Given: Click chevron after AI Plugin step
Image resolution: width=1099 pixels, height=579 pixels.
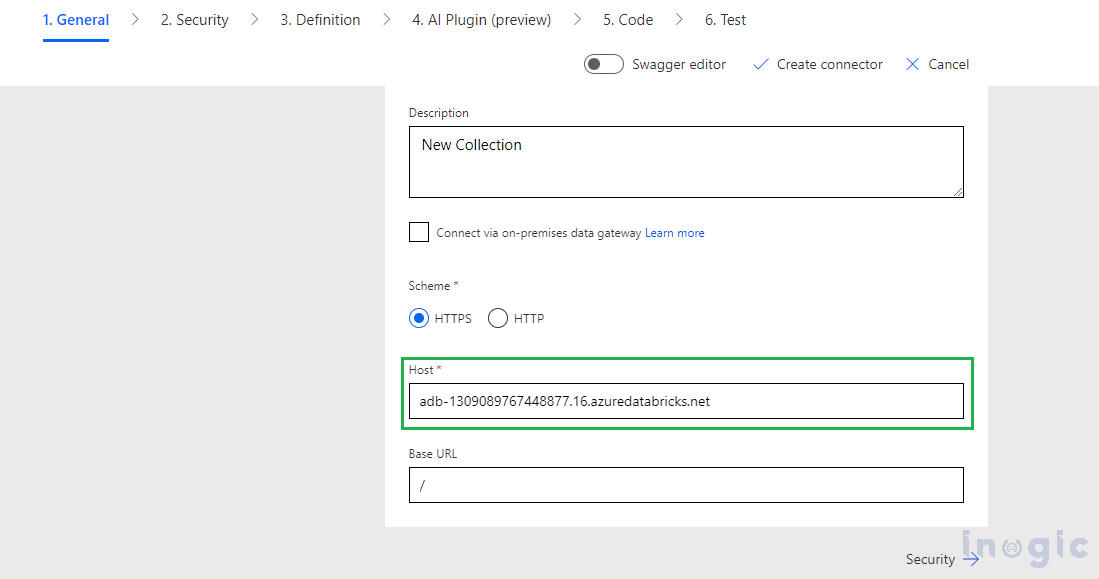Looking at the screenshot, I should [x=577, y=20].
